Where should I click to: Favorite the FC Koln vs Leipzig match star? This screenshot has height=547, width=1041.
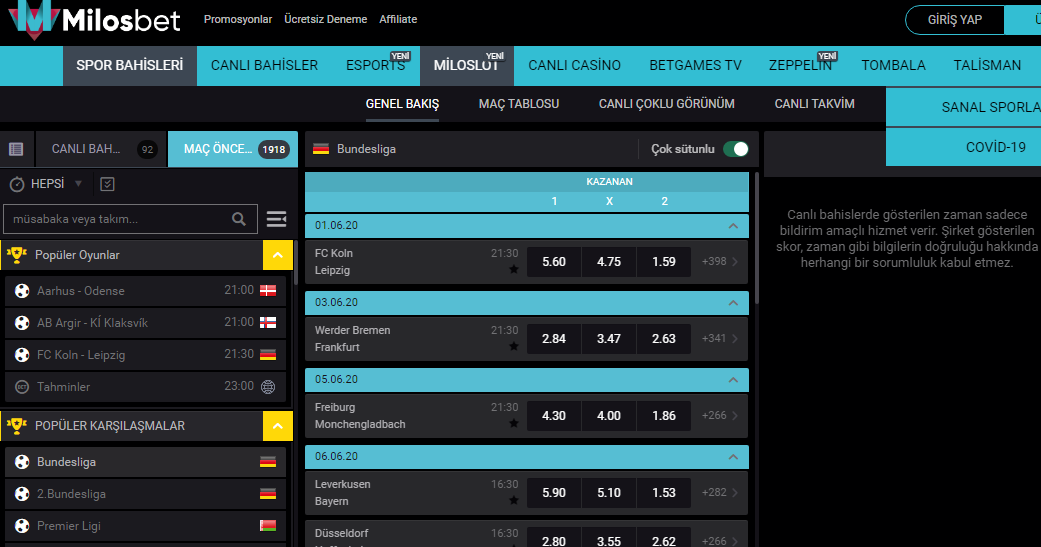[513, 269]
